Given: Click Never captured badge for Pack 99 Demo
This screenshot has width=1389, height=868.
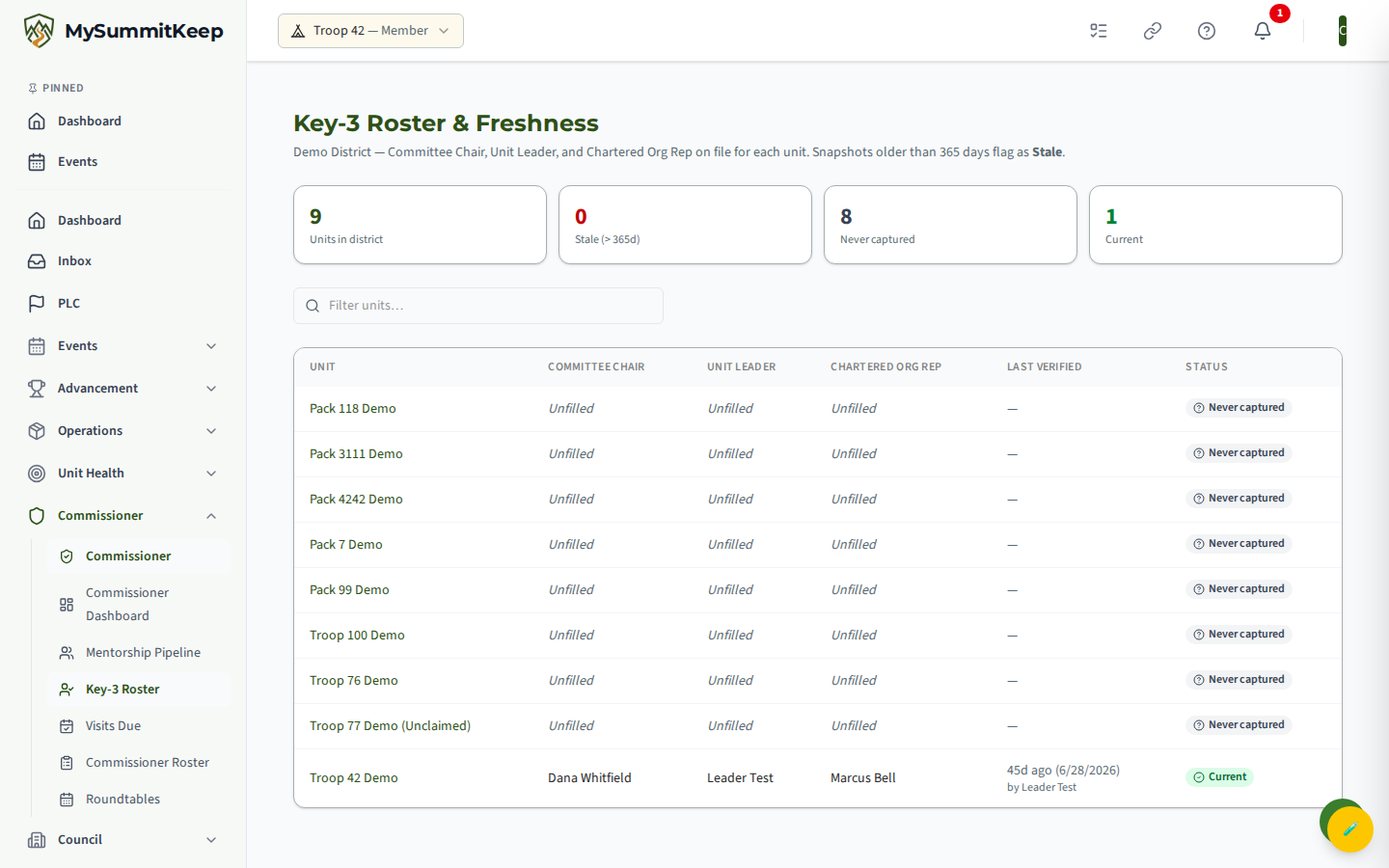Looking at the screenshot, I should point(1239,589).
